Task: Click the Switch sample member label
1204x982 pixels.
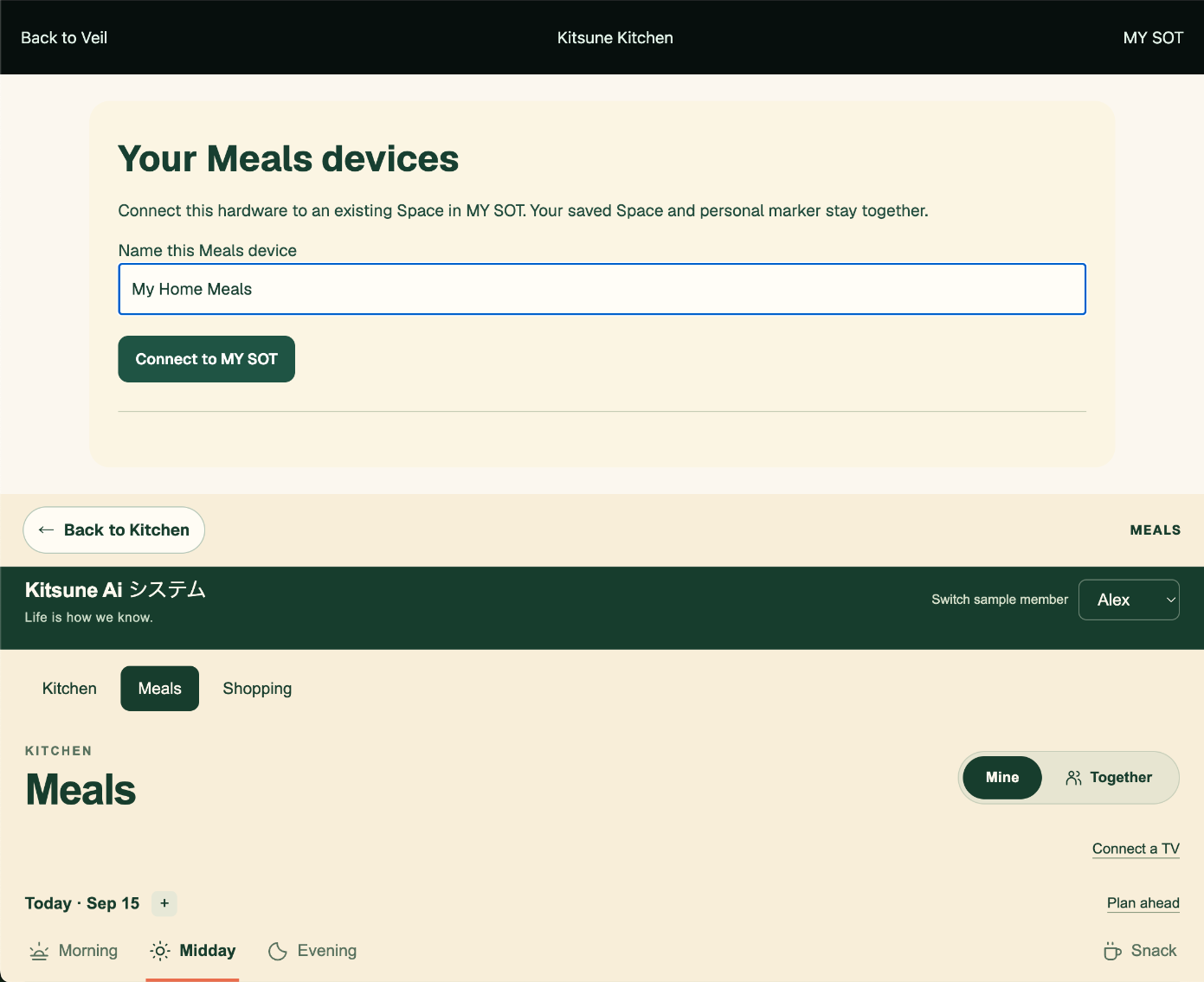Action: click(x=1000, y=600)
